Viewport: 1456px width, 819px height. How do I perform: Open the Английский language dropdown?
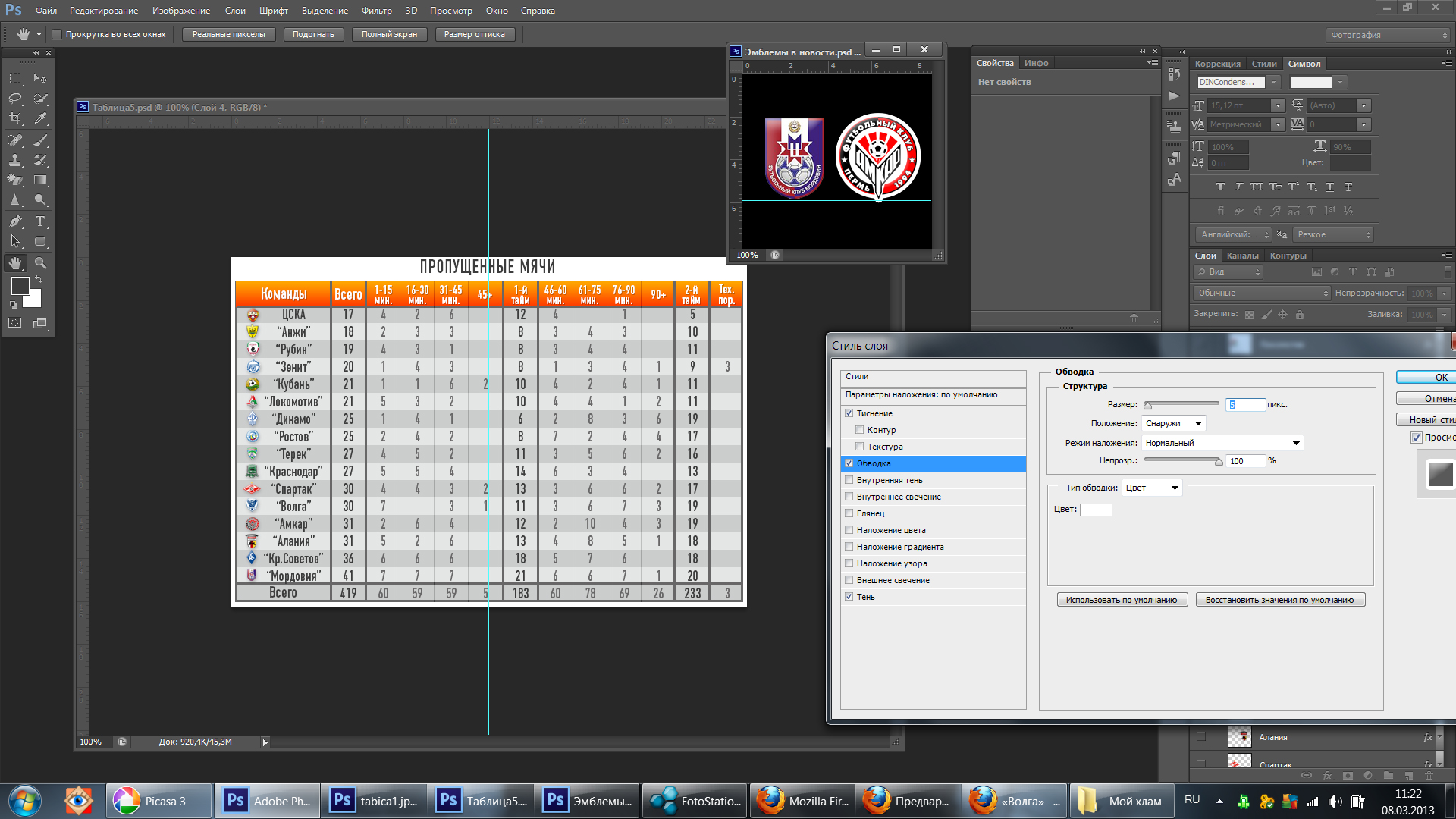tap(1233, 234)
